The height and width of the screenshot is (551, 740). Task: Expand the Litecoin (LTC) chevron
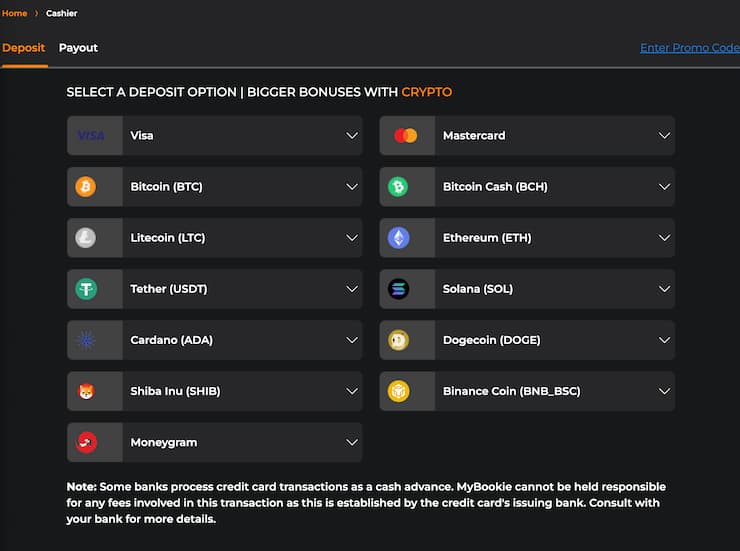coord(352,238)
